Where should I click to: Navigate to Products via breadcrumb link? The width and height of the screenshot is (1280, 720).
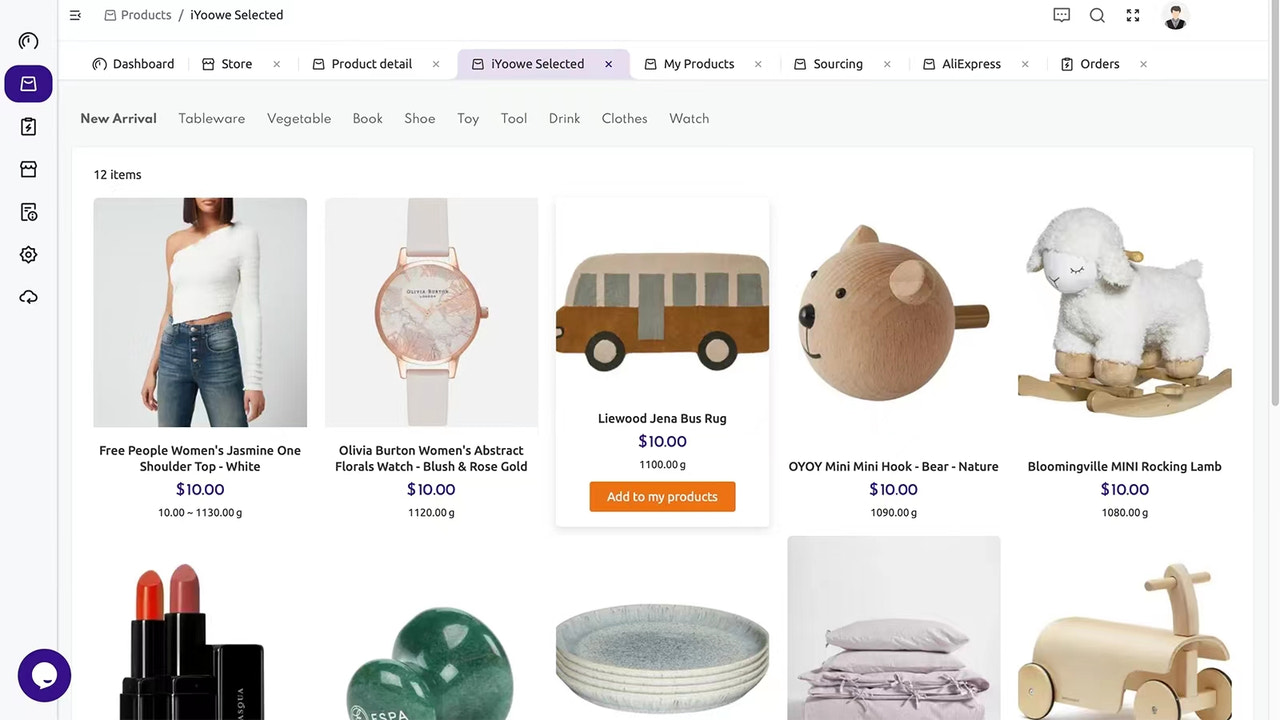pyautogui.click(x=146, y=14)
